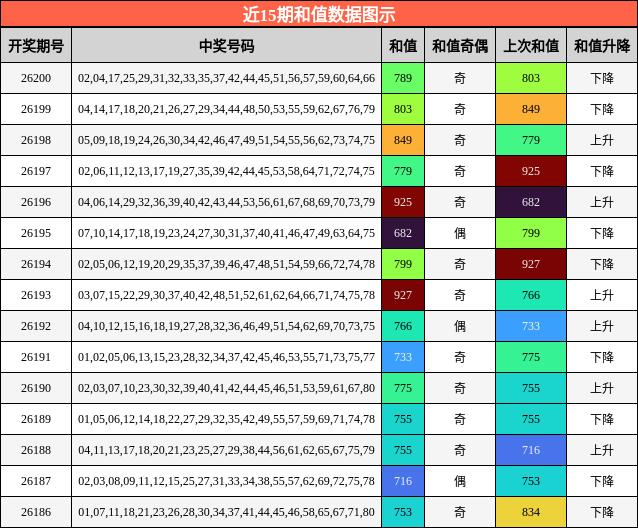Screen dimensions: 638x528
Task: Click the 上升 trend cell in row 26188
Action: (602, 450)
